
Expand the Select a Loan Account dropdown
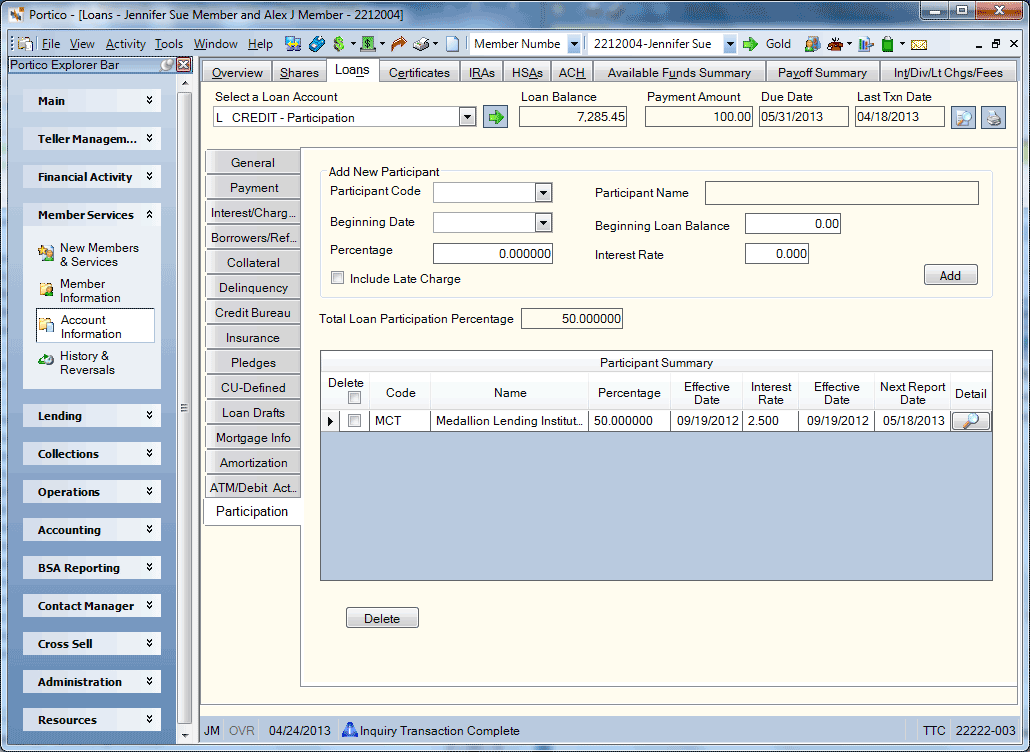467,118
